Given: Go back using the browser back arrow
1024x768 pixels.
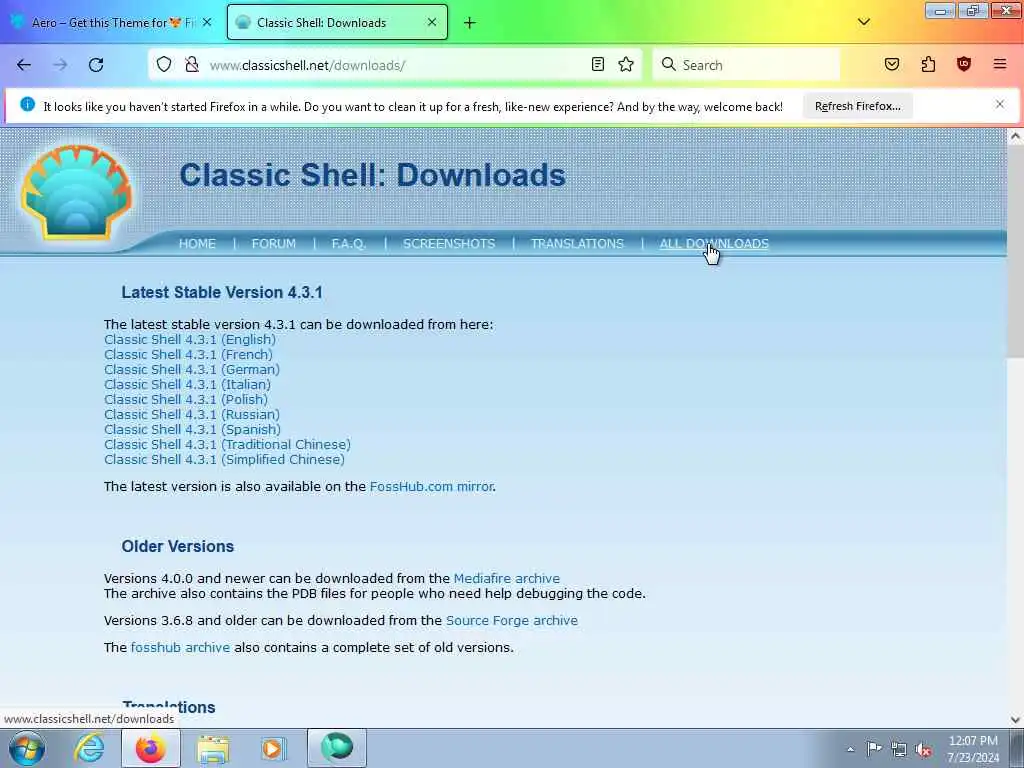Looking at the screenshot, I should pos(24,65).
